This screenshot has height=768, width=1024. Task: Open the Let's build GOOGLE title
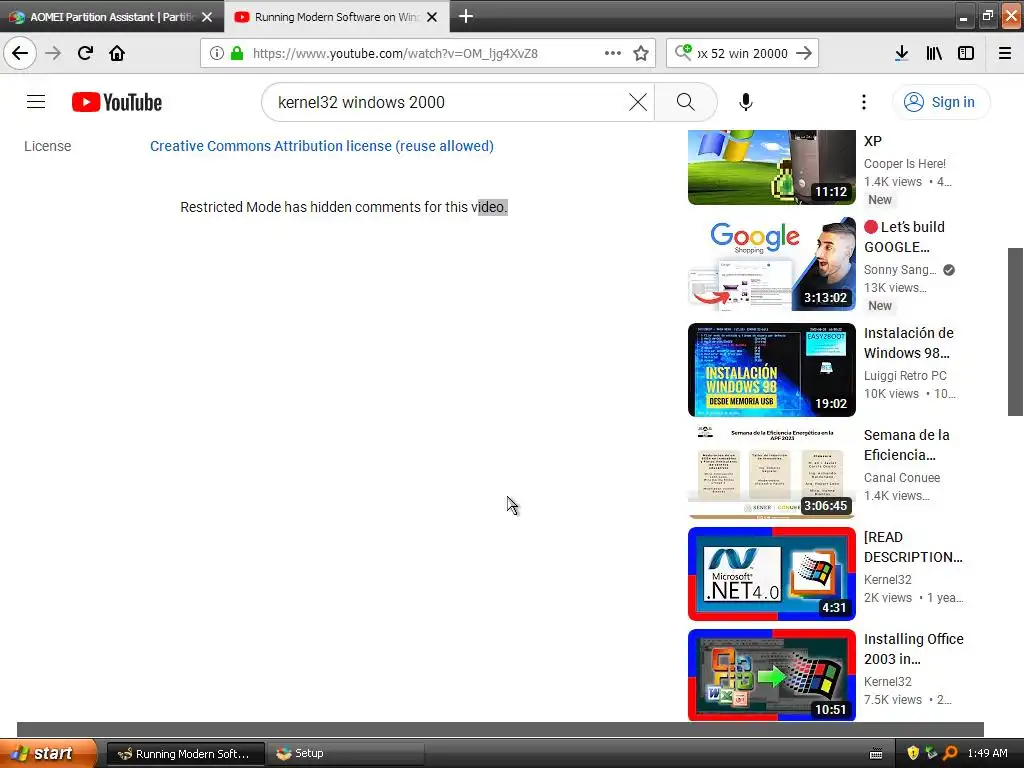(904, 237)
